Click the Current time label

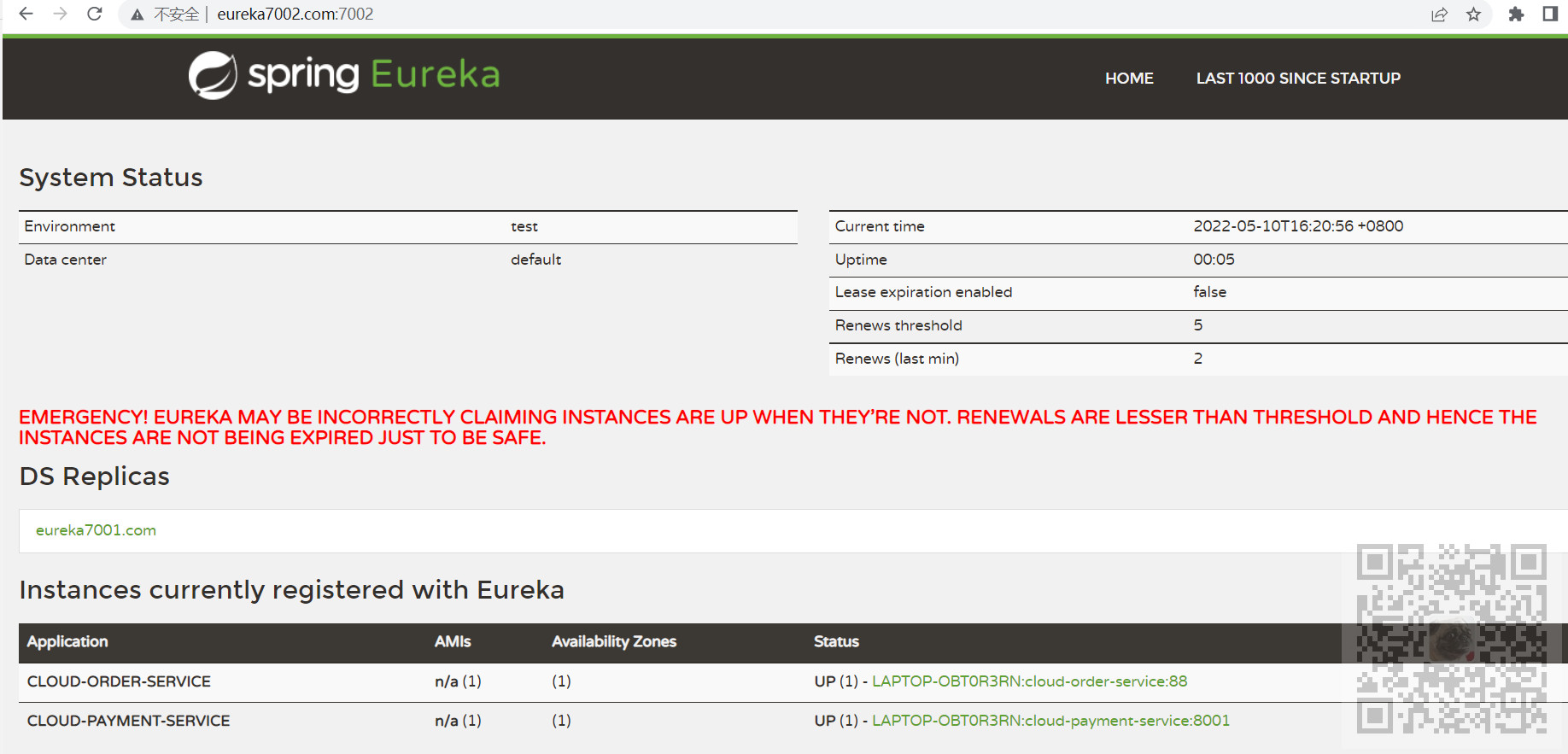coord(880,226)
